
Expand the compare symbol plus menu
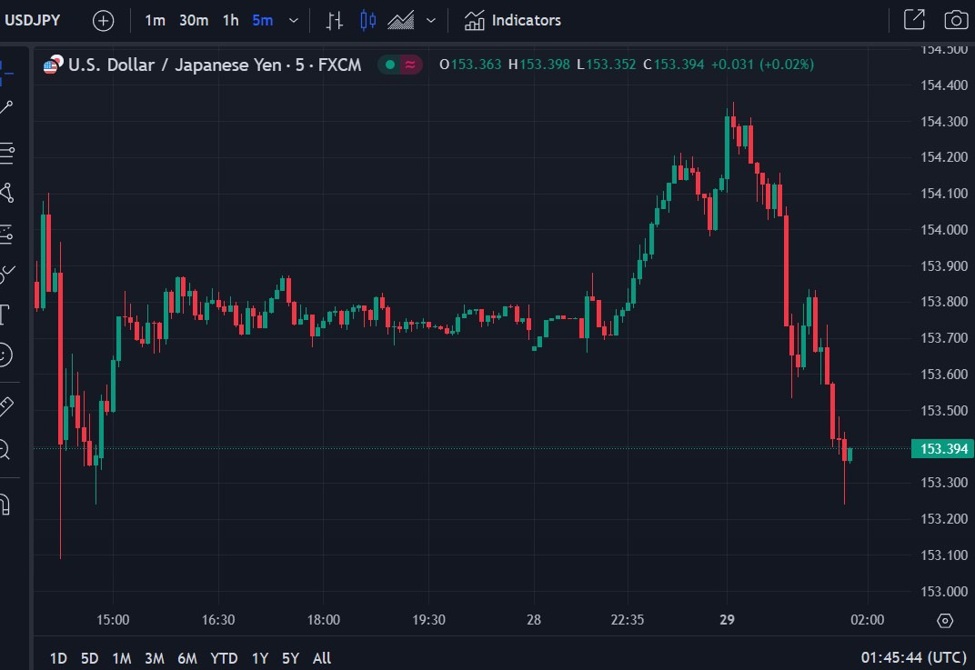[103, 19]
